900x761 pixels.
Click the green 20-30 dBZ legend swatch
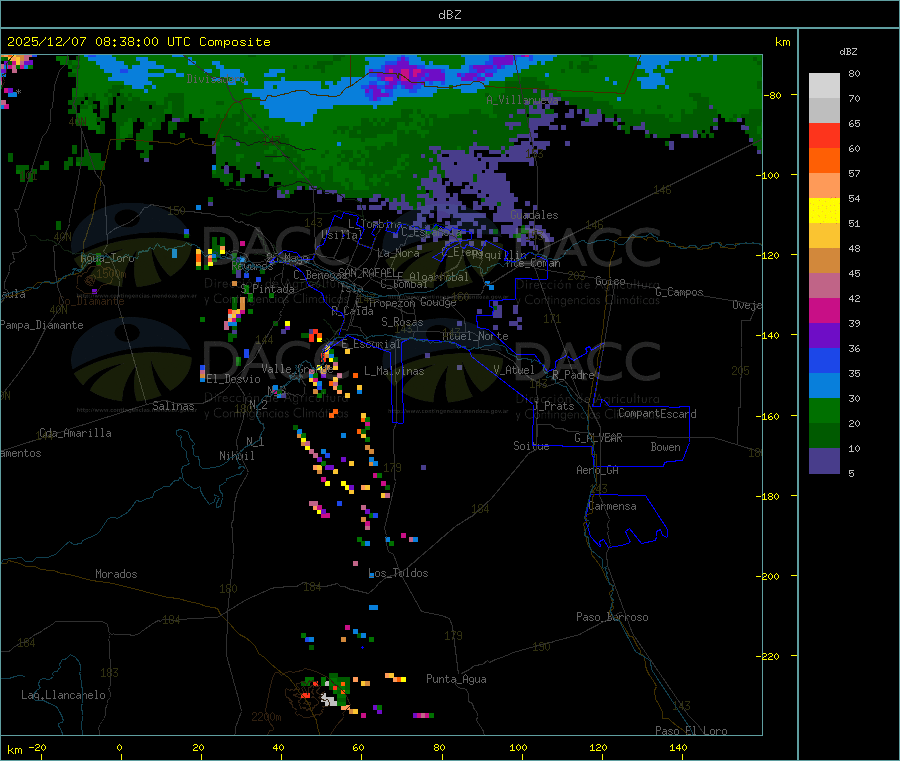tap(824, 410)
